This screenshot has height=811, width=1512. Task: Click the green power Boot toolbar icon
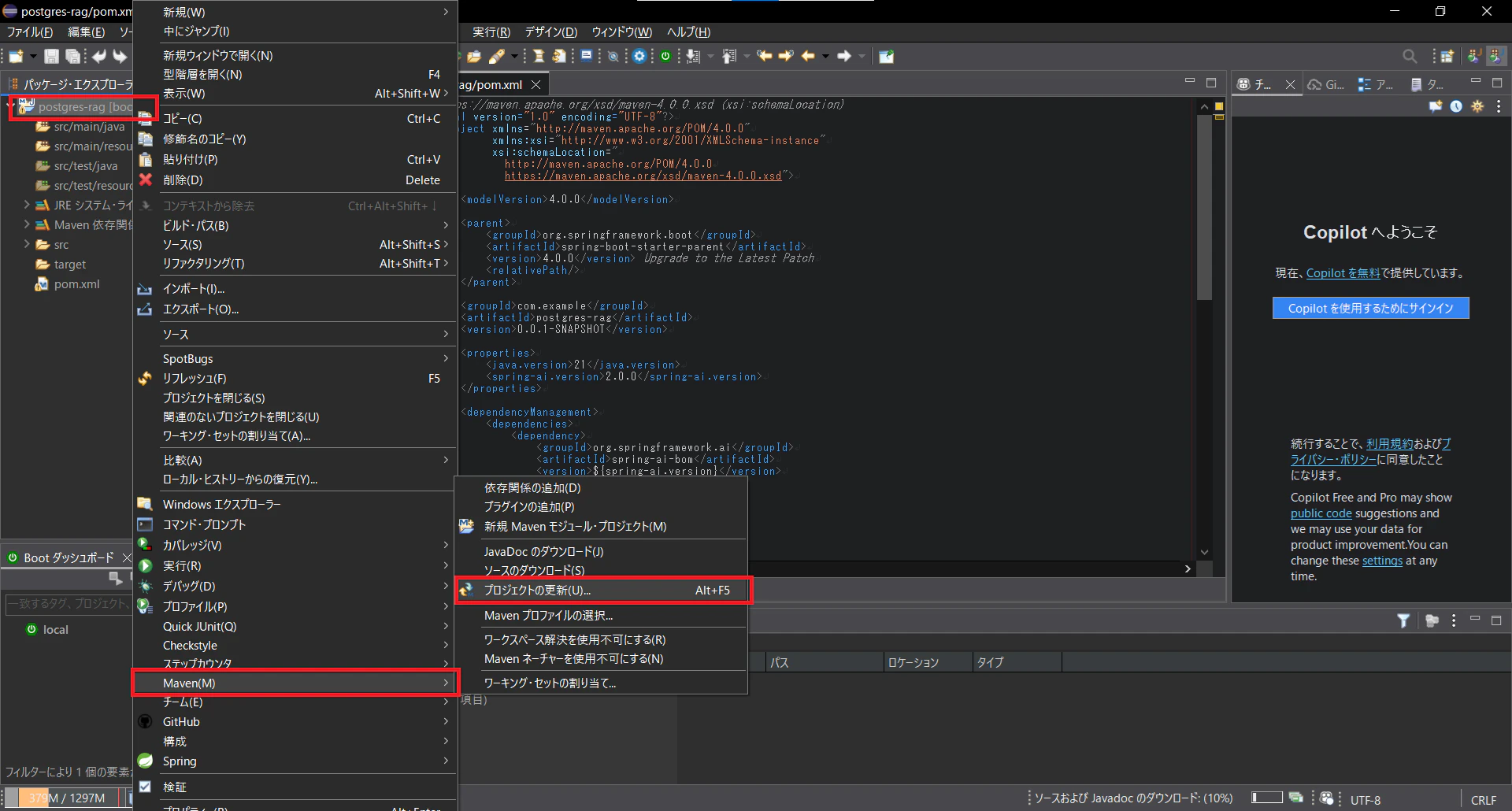[x=665, y=56]
